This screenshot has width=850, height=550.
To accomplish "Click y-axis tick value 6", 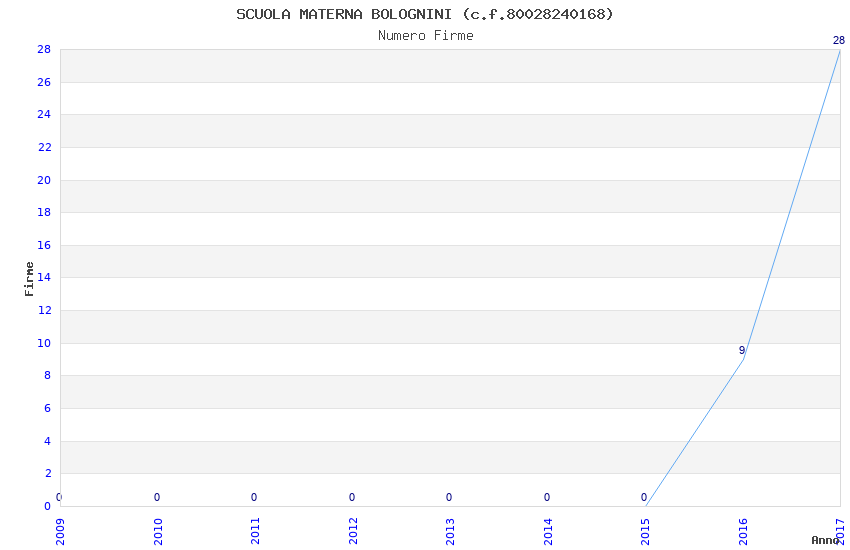I will pos(48,409).
